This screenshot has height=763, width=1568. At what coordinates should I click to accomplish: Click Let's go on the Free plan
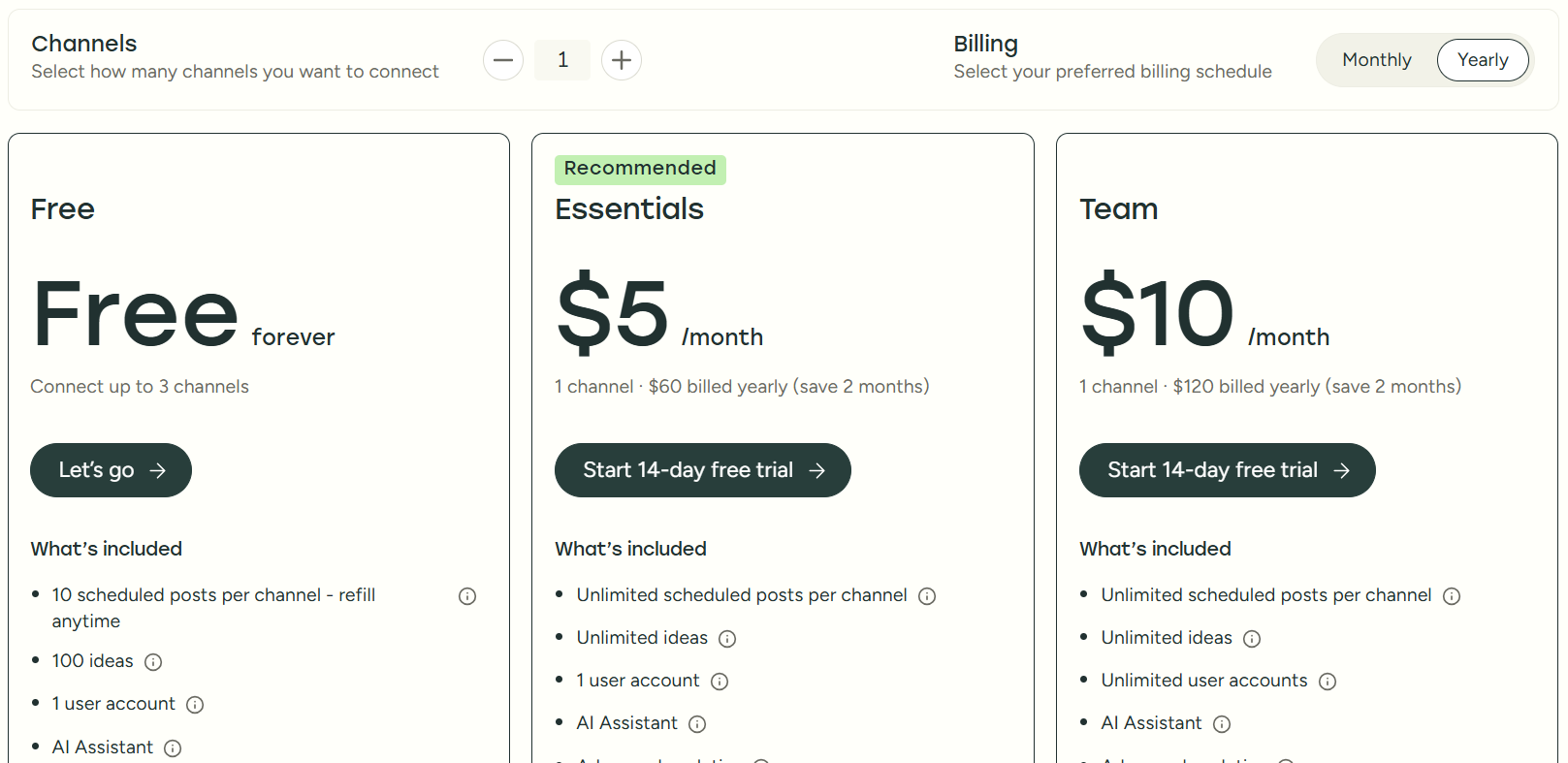pos(111,470)
